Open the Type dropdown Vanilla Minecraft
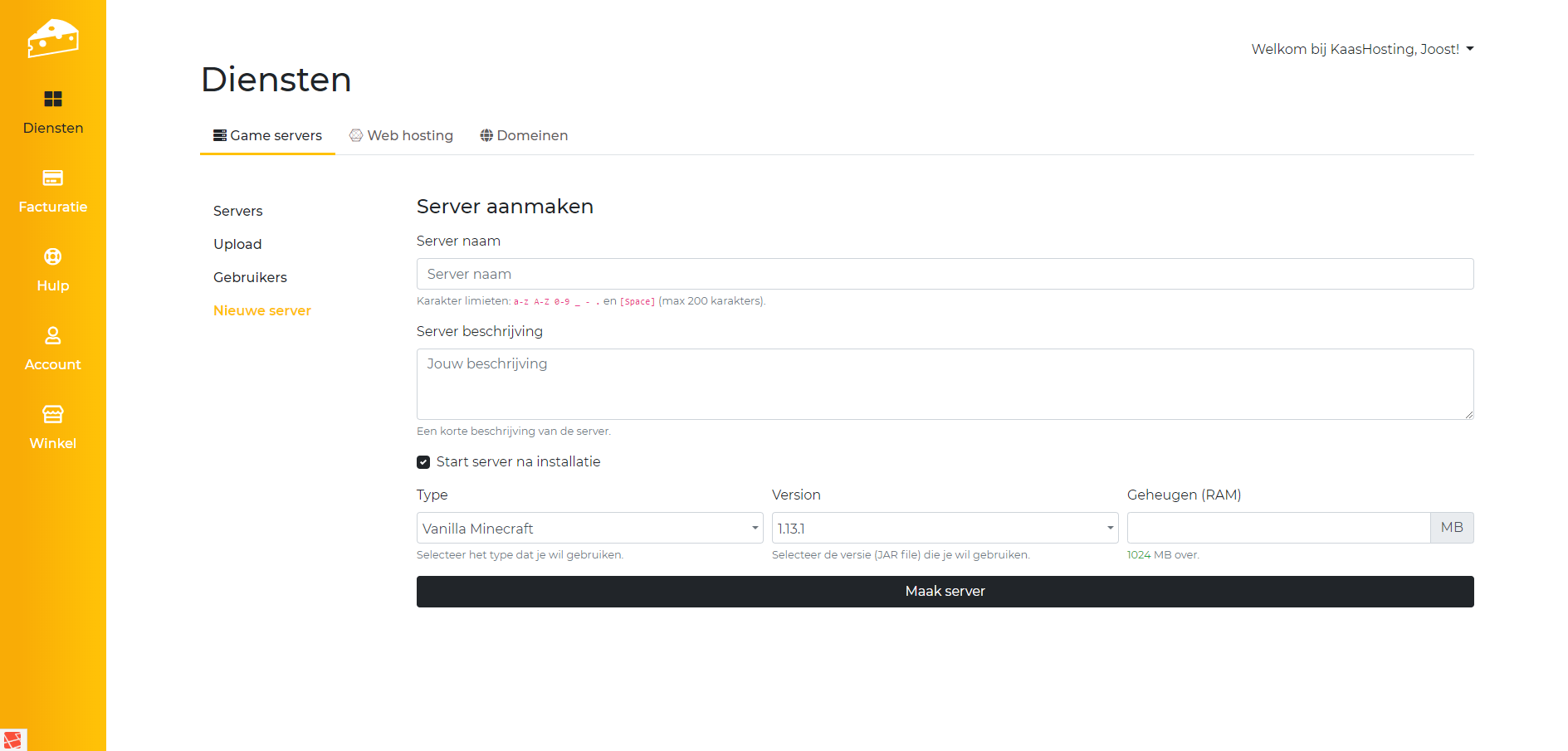This screenshot has width=1568, height=751. (589, 528)
